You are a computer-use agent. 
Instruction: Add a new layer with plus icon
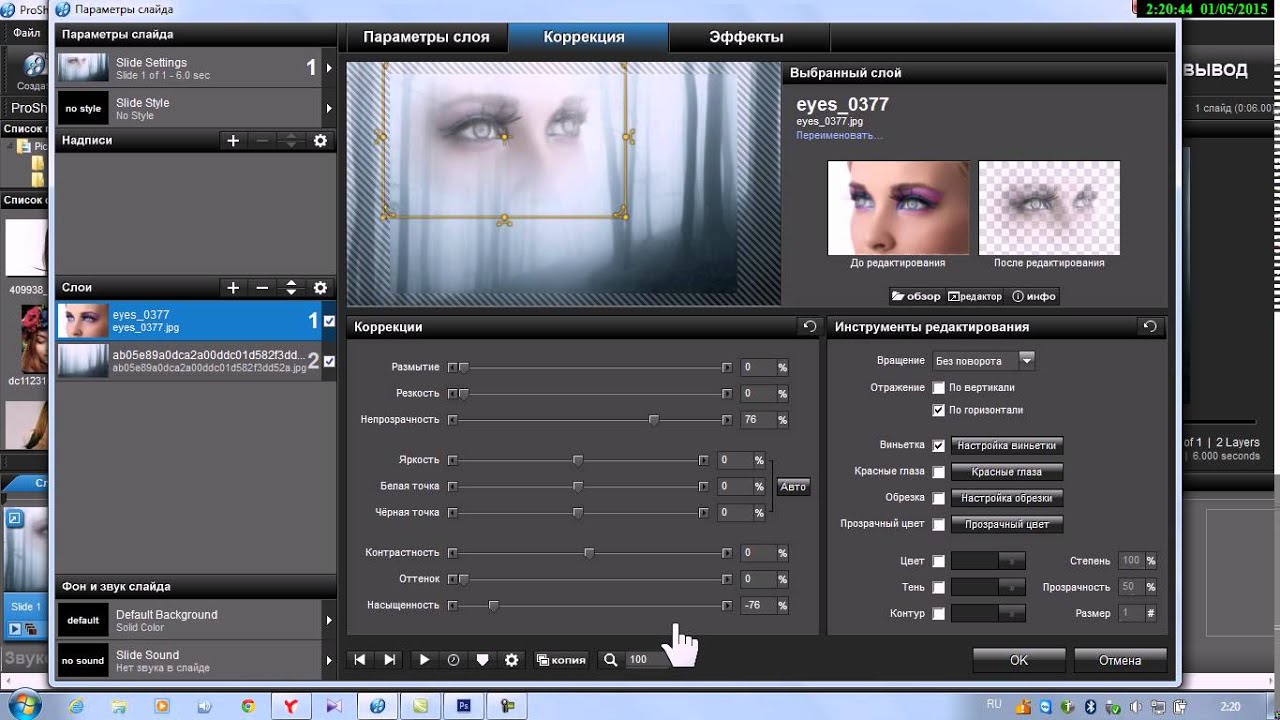click(x=233, y=288)
